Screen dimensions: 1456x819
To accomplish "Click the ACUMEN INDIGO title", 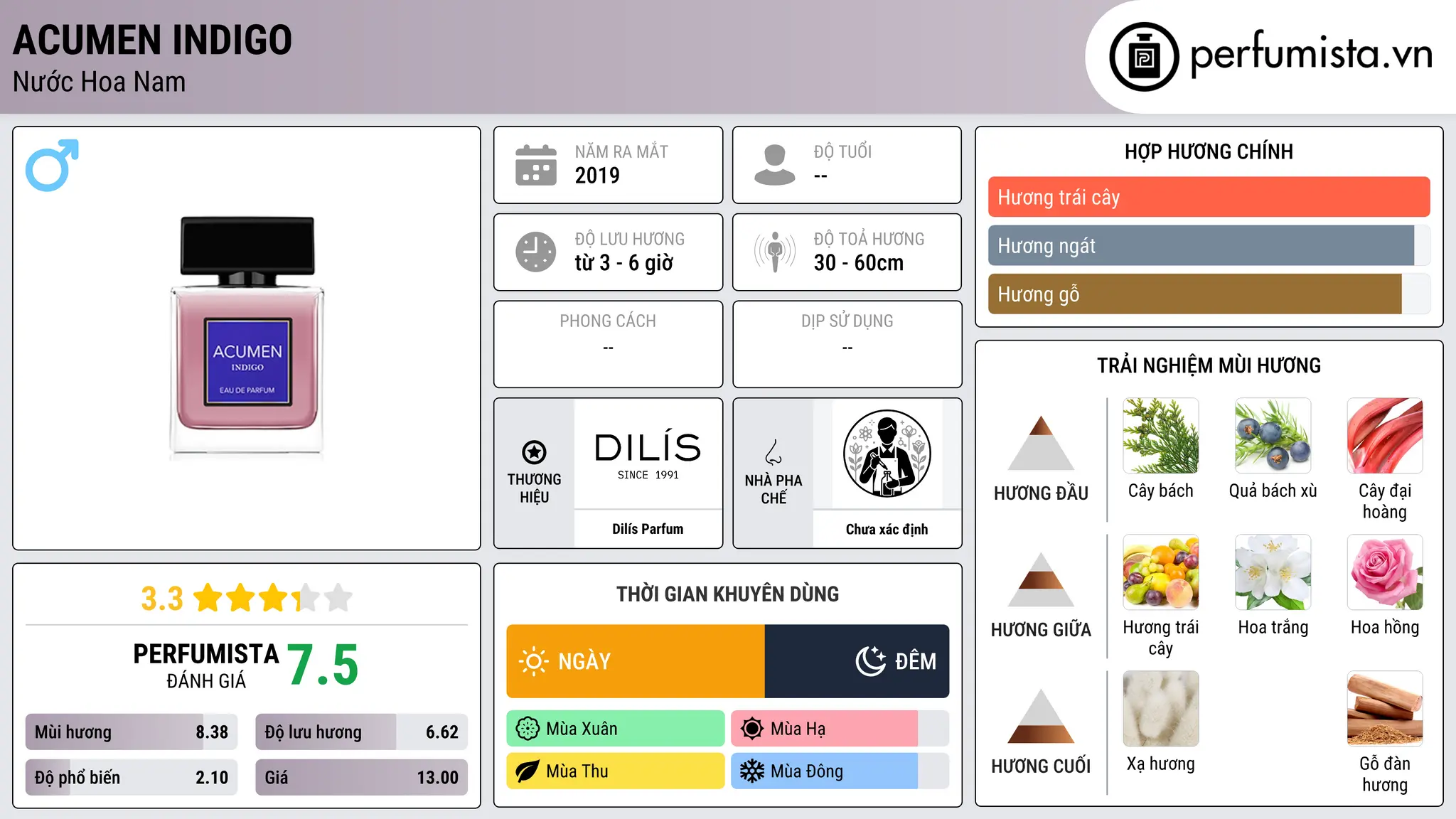I will (152, 40).
